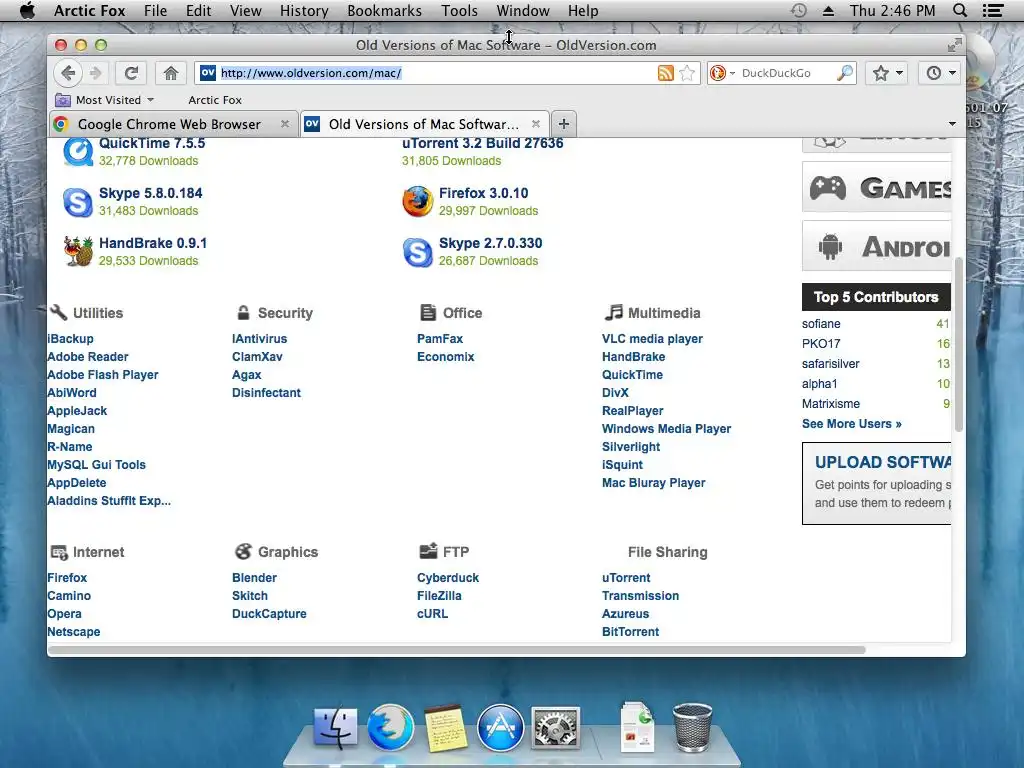The width and height of the screenshot is (1024, 768).
Task: Expand the bookmarks star button arrow
Action: (899, 73)
